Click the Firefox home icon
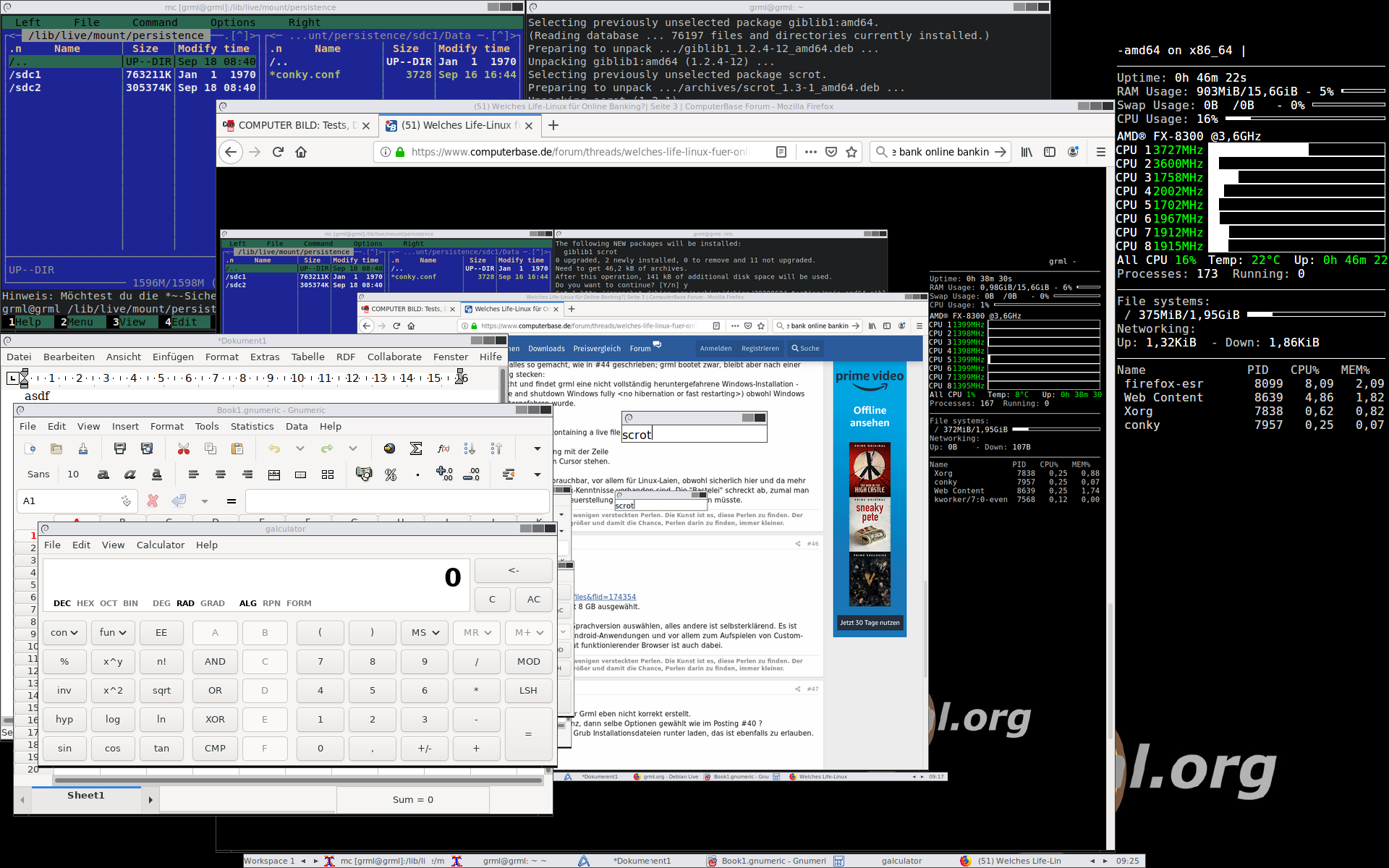 tap(301, 152)
